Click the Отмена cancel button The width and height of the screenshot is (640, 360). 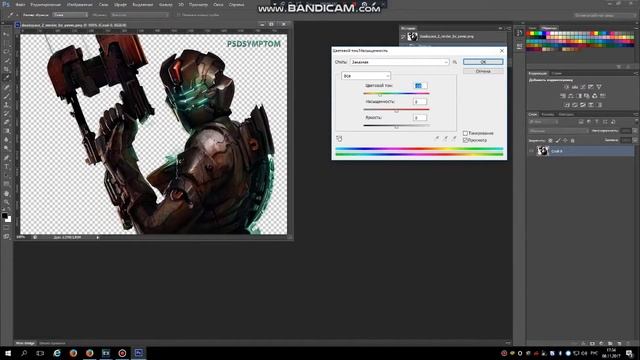[483, 71]
